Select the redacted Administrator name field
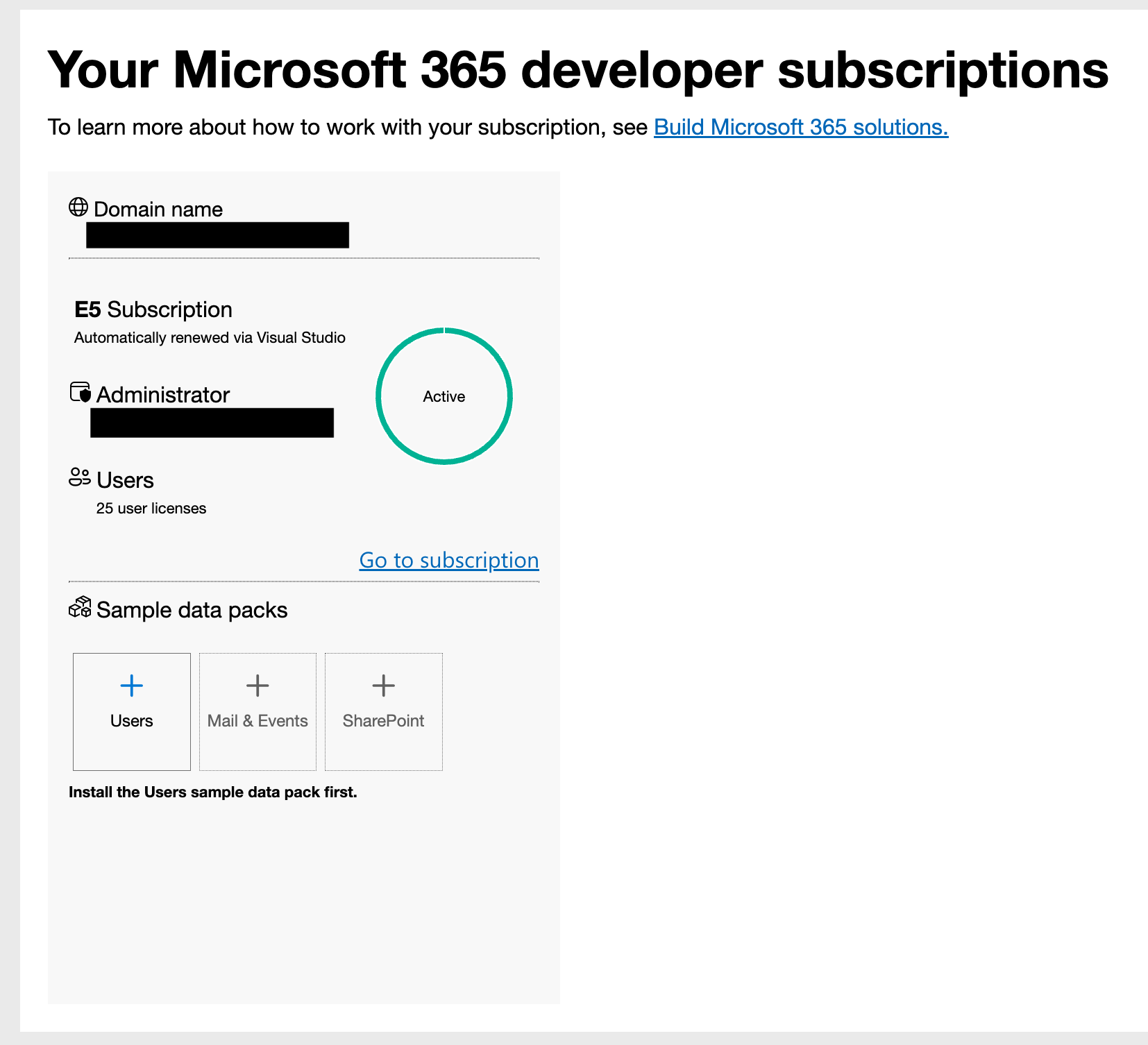The width and height of the screenshot is (1148, 1045). pos(212,422)
